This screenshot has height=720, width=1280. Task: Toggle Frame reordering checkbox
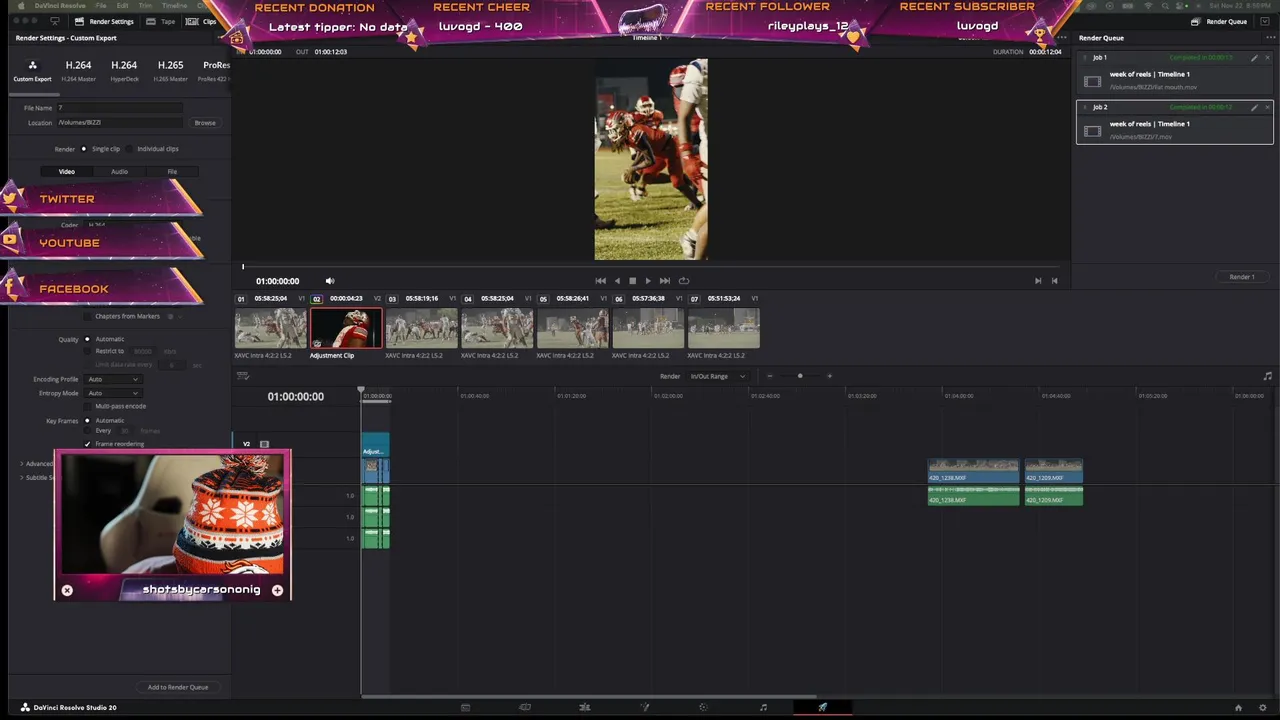click(88, 444)
